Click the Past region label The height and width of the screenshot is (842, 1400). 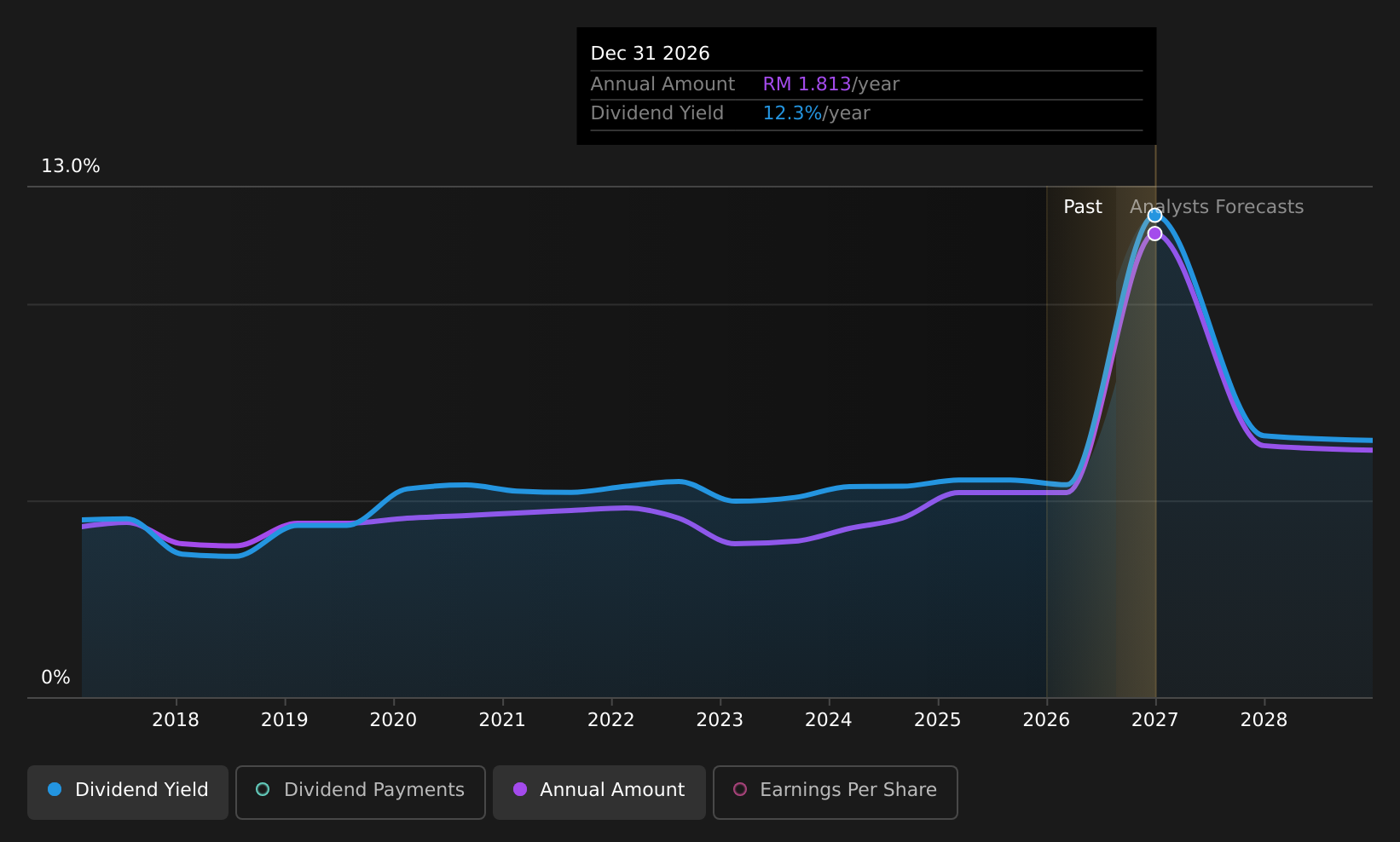coord(1083,207)
